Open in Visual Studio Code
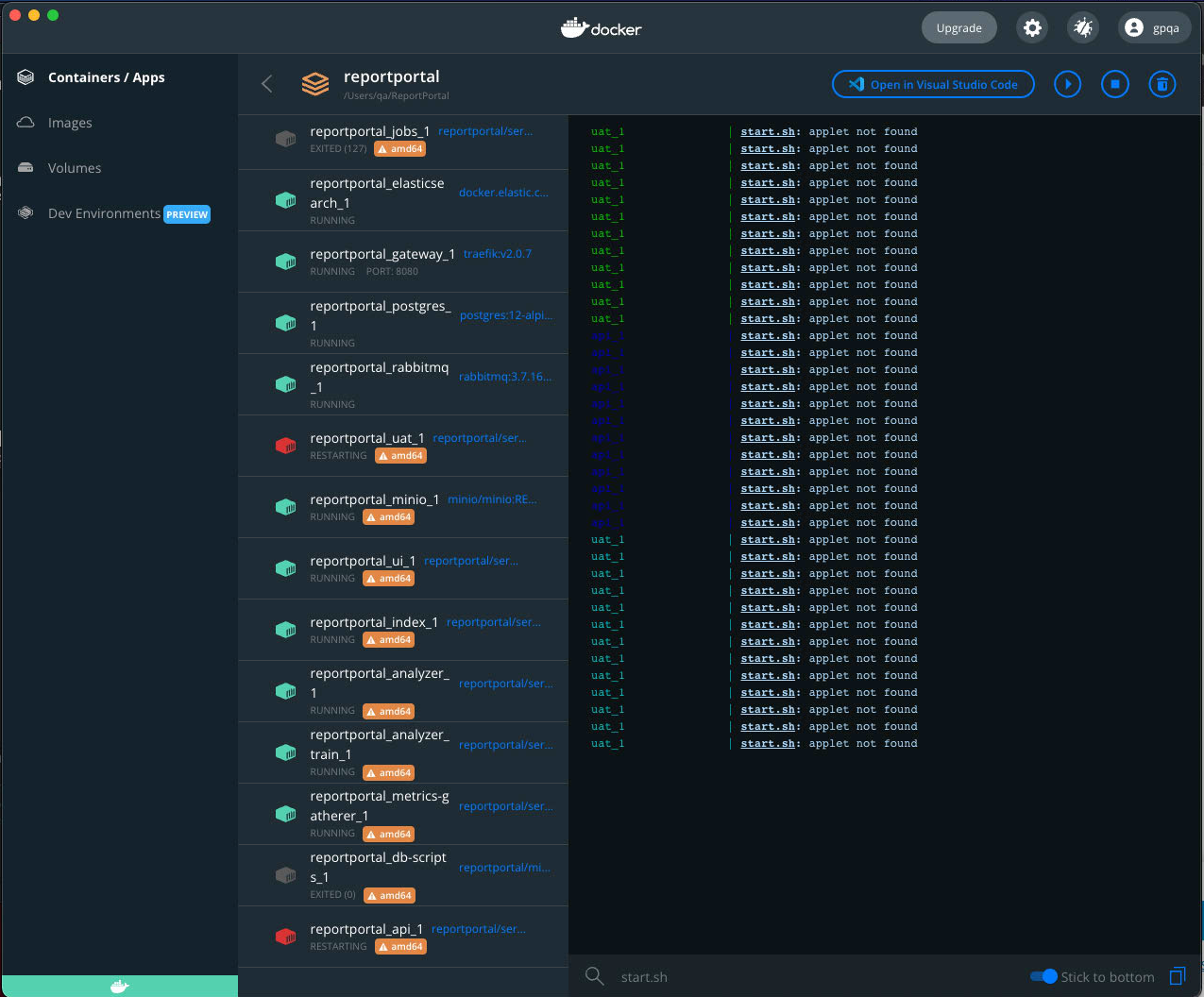This screenshot has height=997, width=1204. tap(933, 84)
